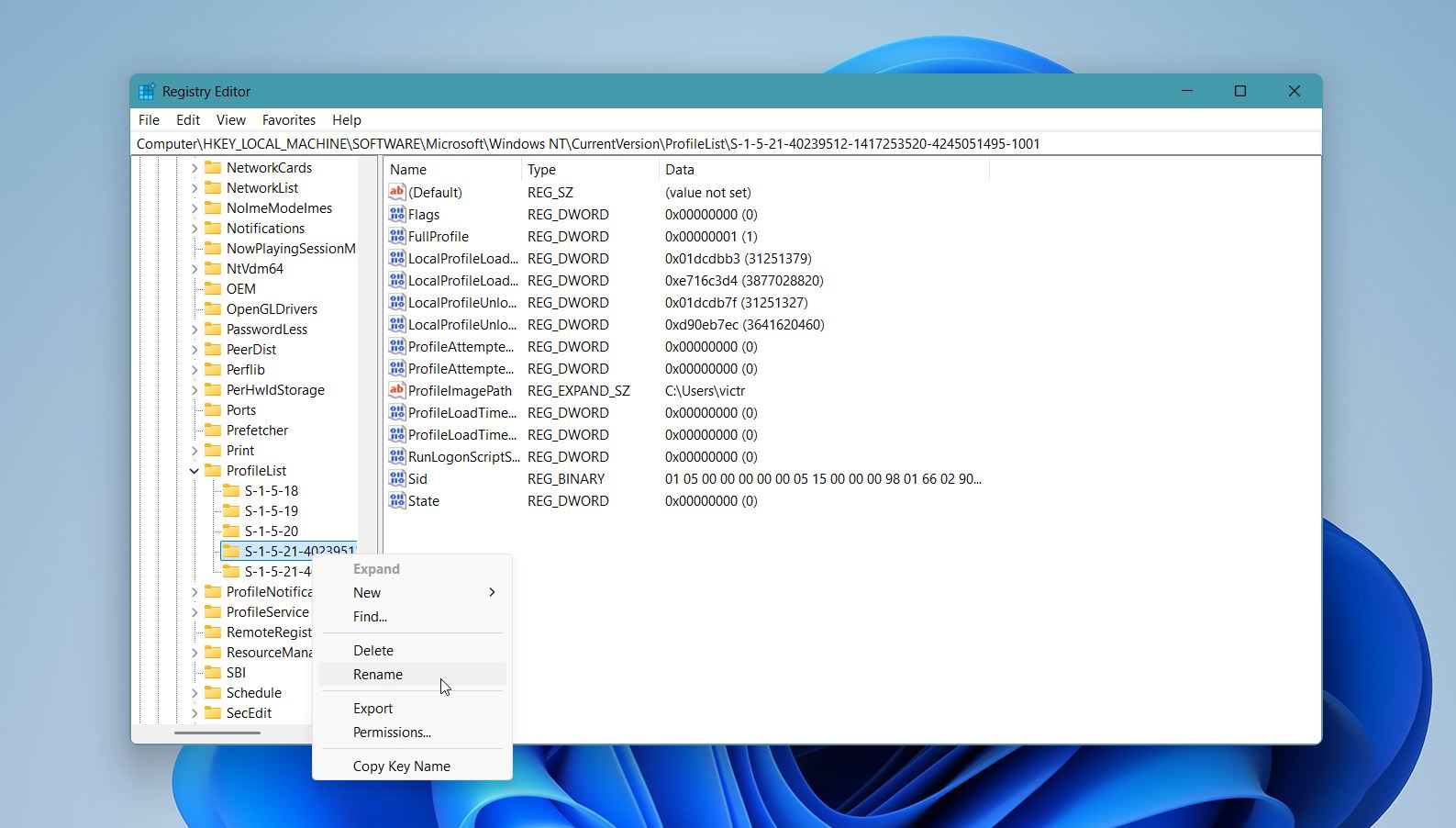Click the ProfileList folder icon

(x=213, y=470)
